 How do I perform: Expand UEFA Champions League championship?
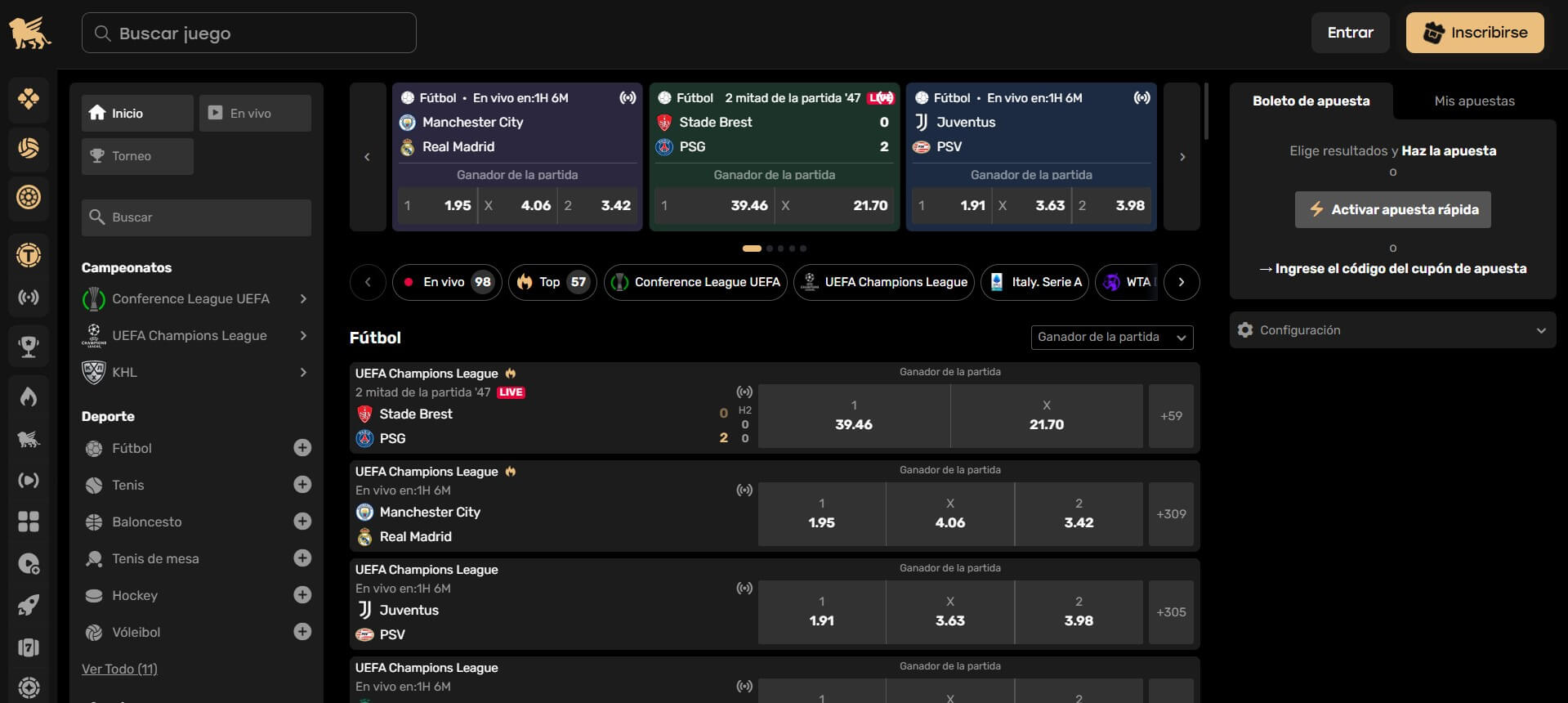(x=303, y=336)
